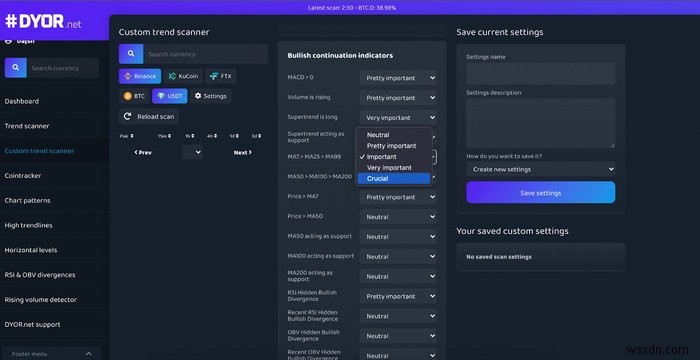Click the Custom trend scanner search icon
The image size is (700, 360).
point(131,54)
